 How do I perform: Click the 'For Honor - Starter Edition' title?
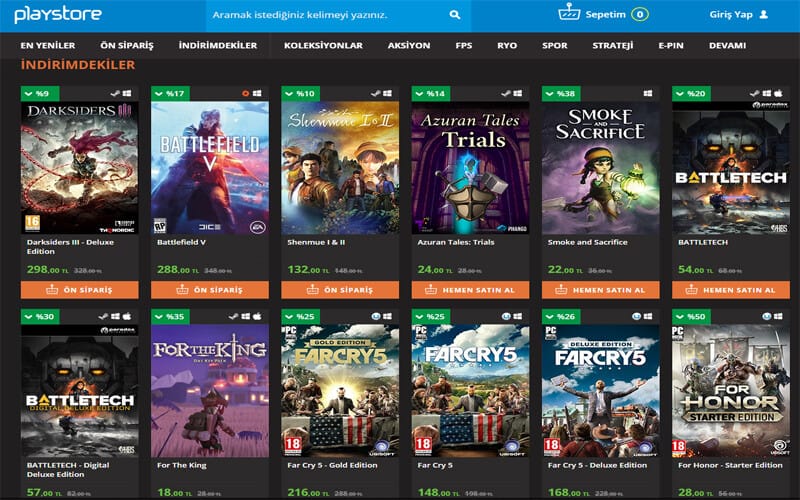point(730,465)
